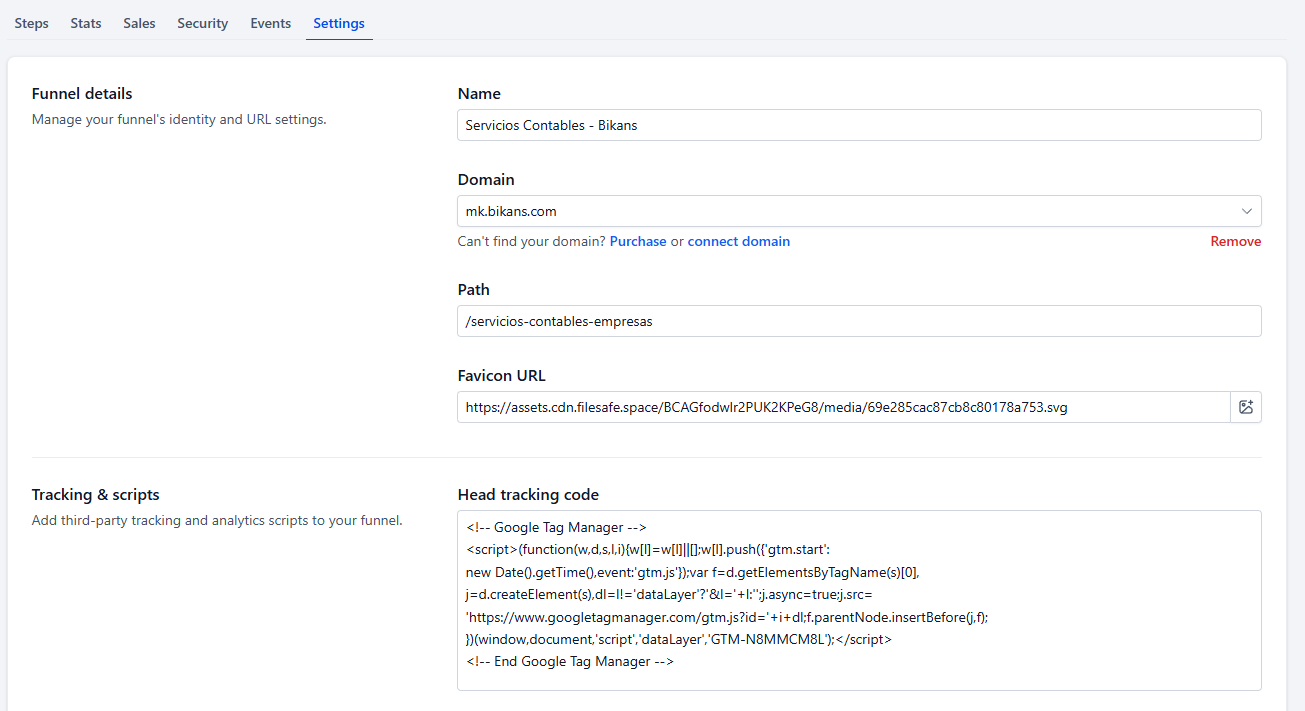
Task: Open the Sales tab
Action: pyautogui.click(x=139, y=23)
